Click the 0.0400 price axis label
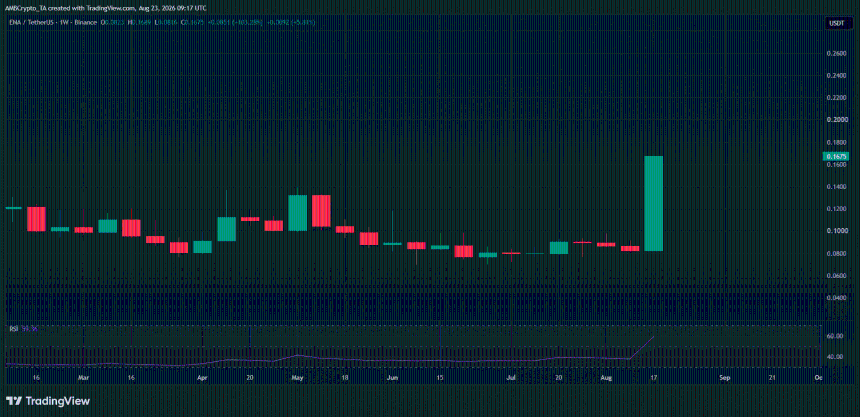The height and width of the screenshot is (417, 860). 836,298
